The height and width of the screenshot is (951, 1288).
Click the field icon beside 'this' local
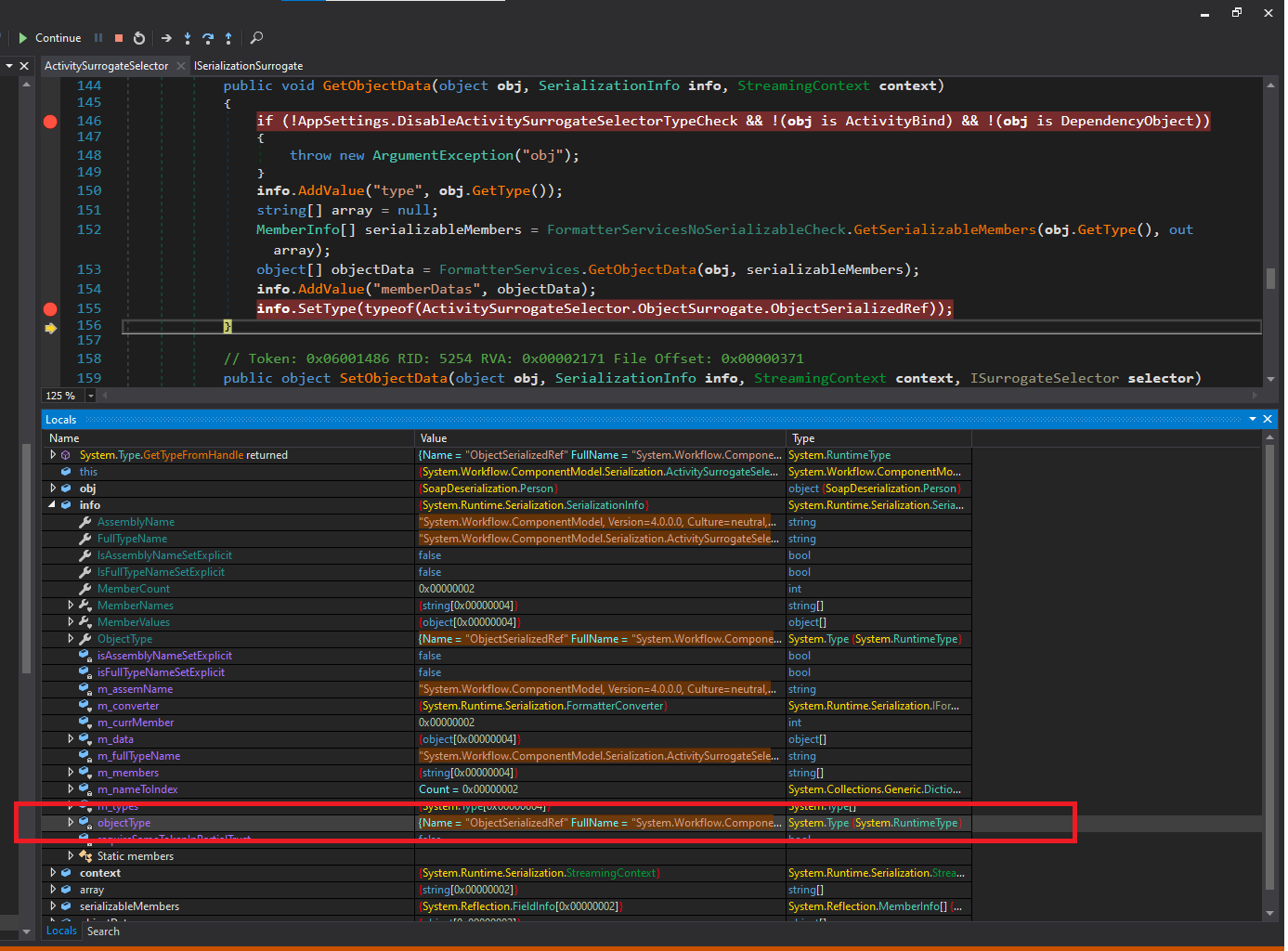[x=66, y=472]
